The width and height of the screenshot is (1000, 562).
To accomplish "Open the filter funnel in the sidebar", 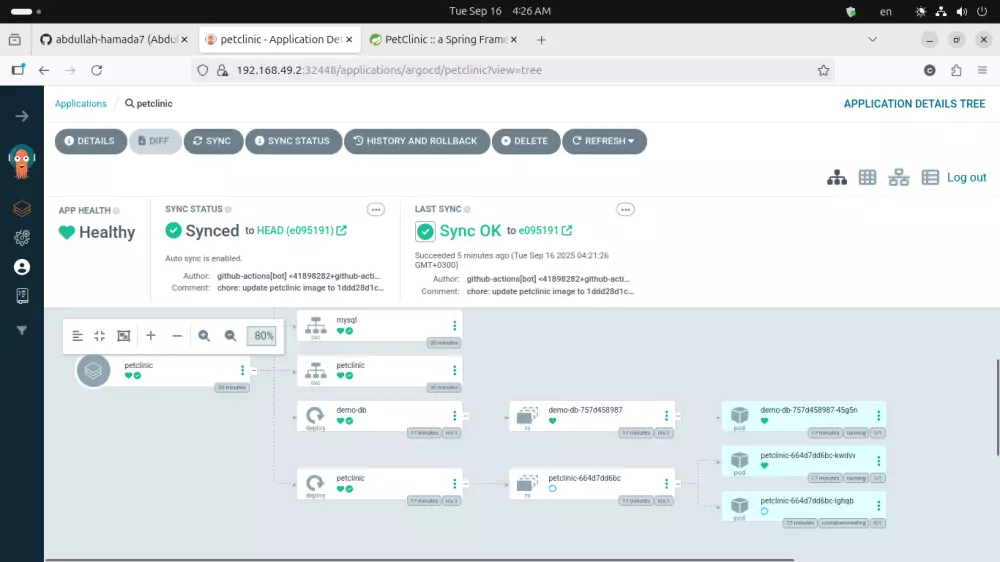I will click(x=22, y=330).
